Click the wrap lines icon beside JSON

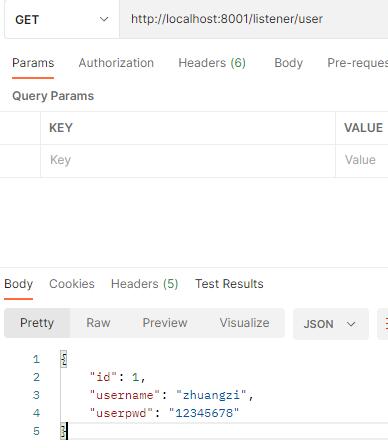(383, 324)
